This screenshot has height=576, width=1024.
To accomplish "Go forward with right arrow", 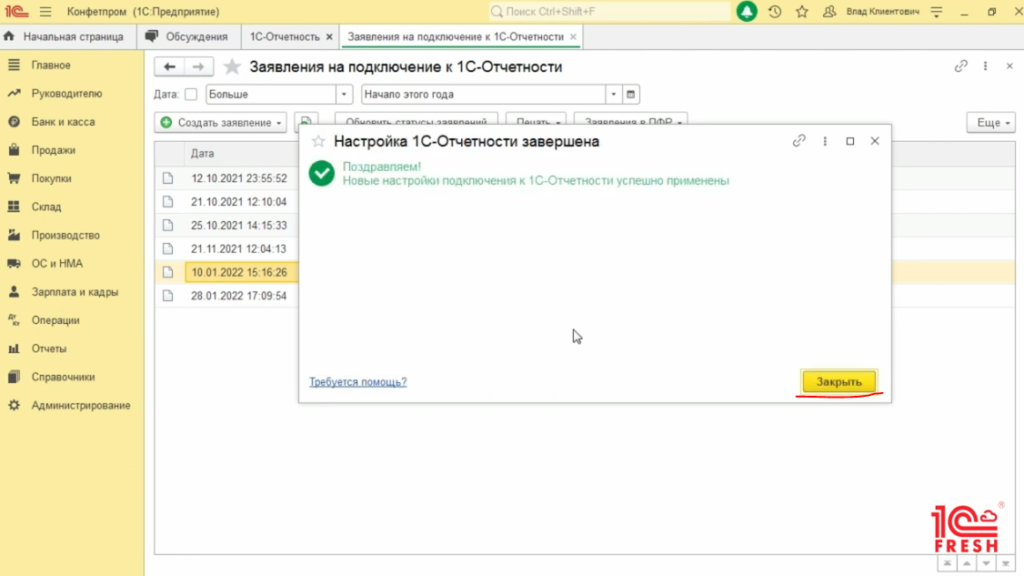I will point(199,67).
